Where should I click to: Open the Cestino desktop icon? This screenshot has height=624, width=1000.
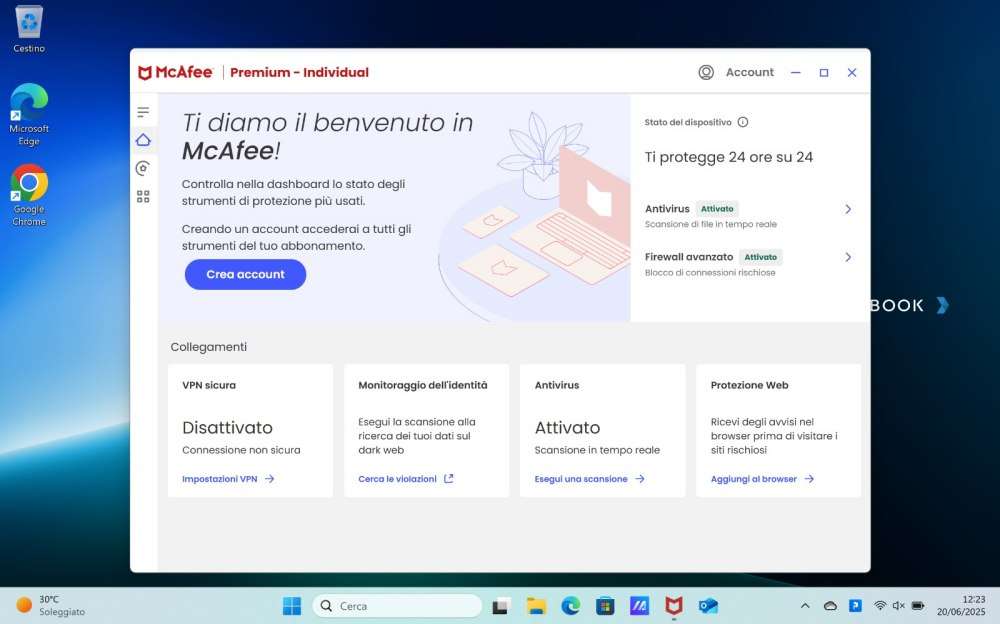[x=29, y=29]
